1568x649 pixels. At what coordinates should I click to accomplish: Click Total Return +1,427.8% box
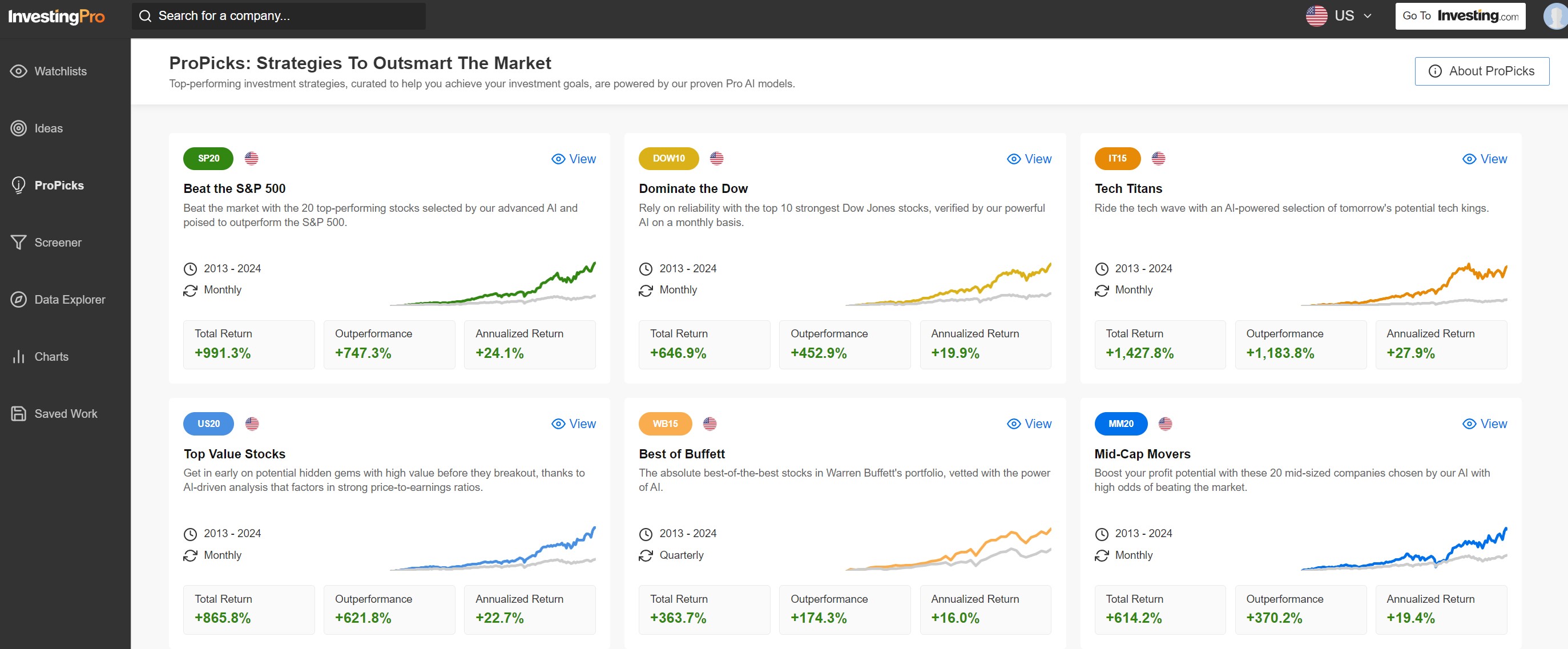(x=1160, y=345)
